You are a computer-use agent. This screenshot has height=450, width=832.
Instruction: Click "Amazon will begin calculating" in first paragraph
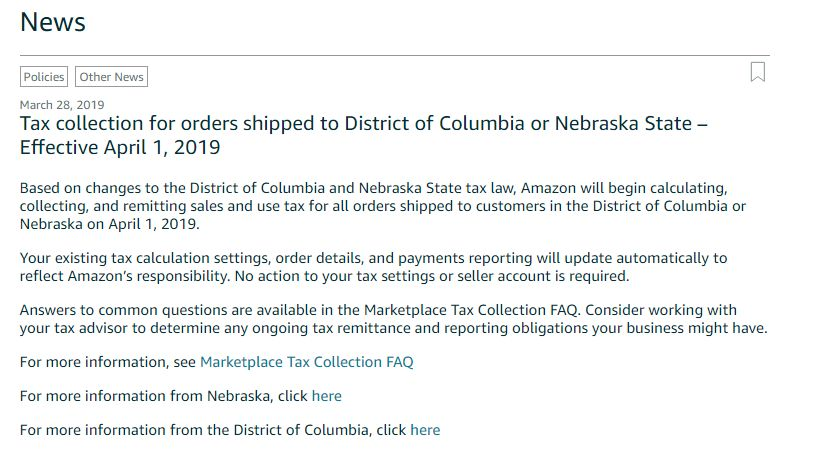626,188
